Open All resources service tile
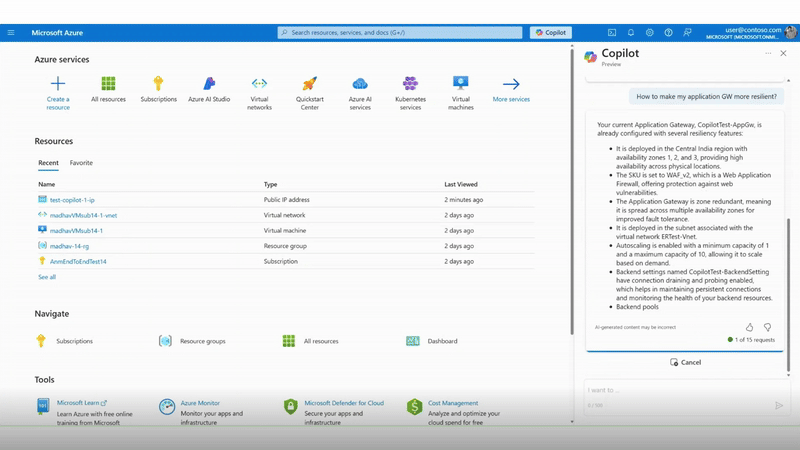 coord(108,89)
